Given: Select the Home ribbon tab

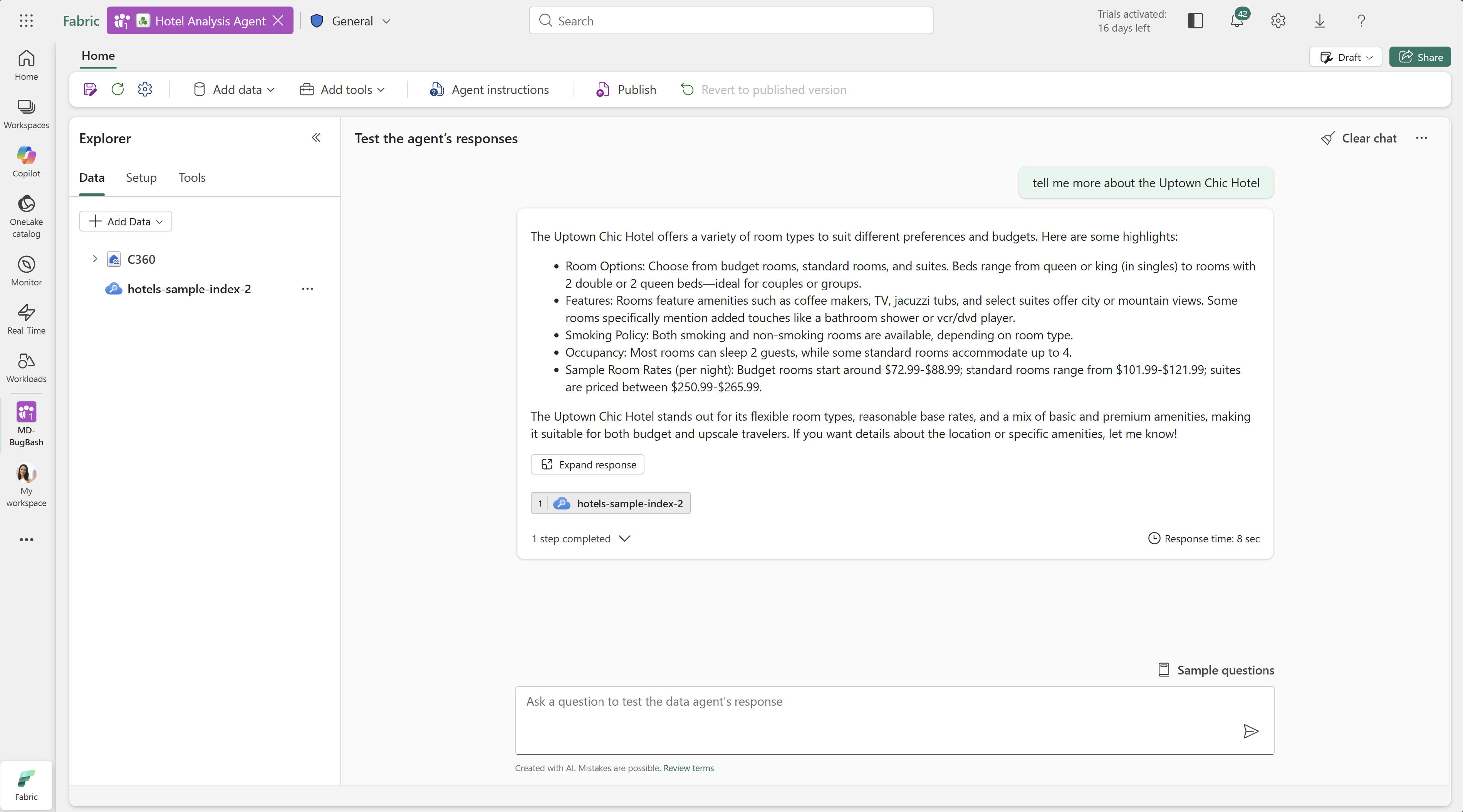Looking at the screenshot, I should tap(98, 56).
